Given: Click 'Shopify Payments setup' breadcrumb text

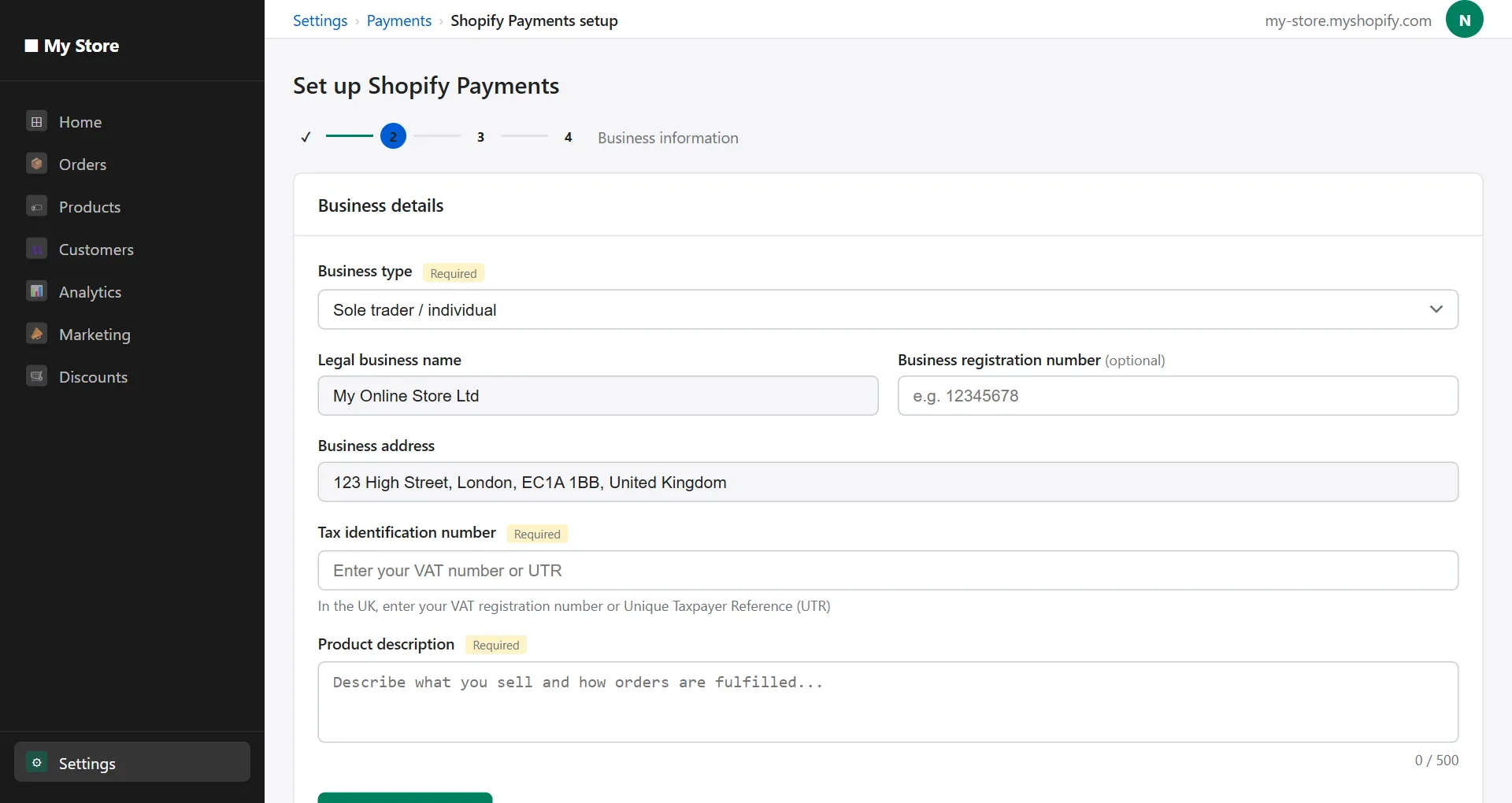Looking at the screenshot, I should pyautogui.click(x=534, y=20).
